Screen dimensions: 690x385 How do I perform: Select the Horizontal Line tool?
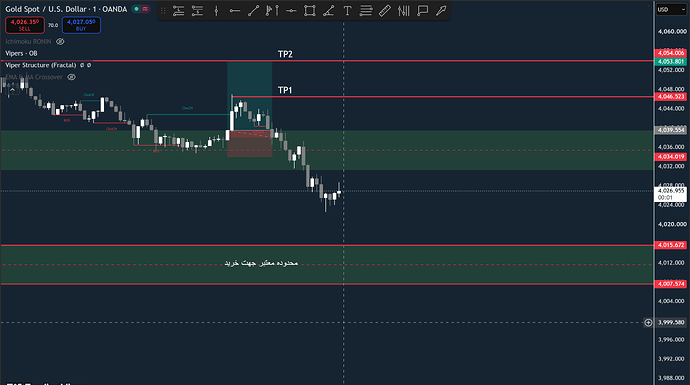point(291,11)
